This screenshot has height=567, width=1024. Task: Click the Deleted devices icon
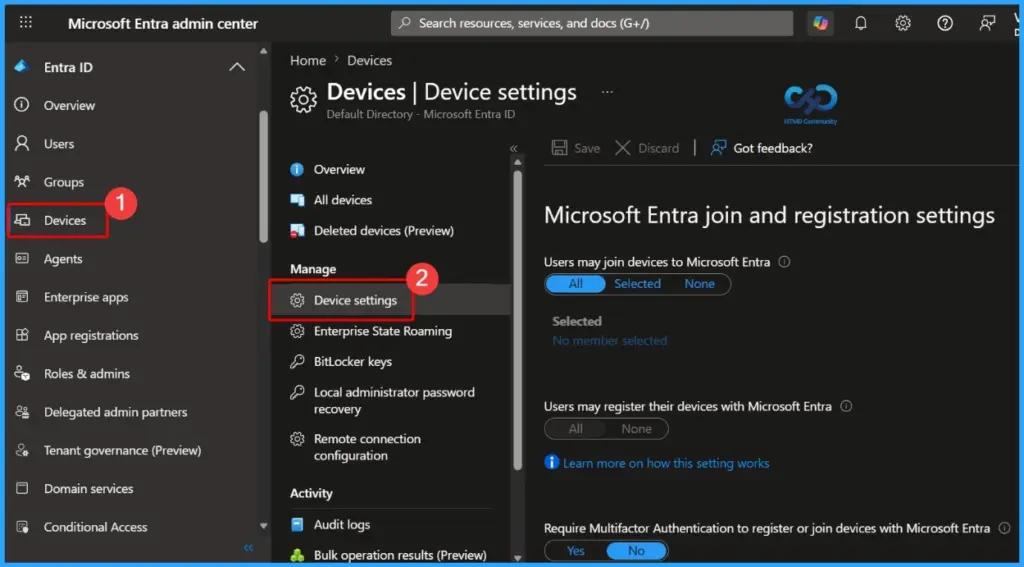click(297, 231)
